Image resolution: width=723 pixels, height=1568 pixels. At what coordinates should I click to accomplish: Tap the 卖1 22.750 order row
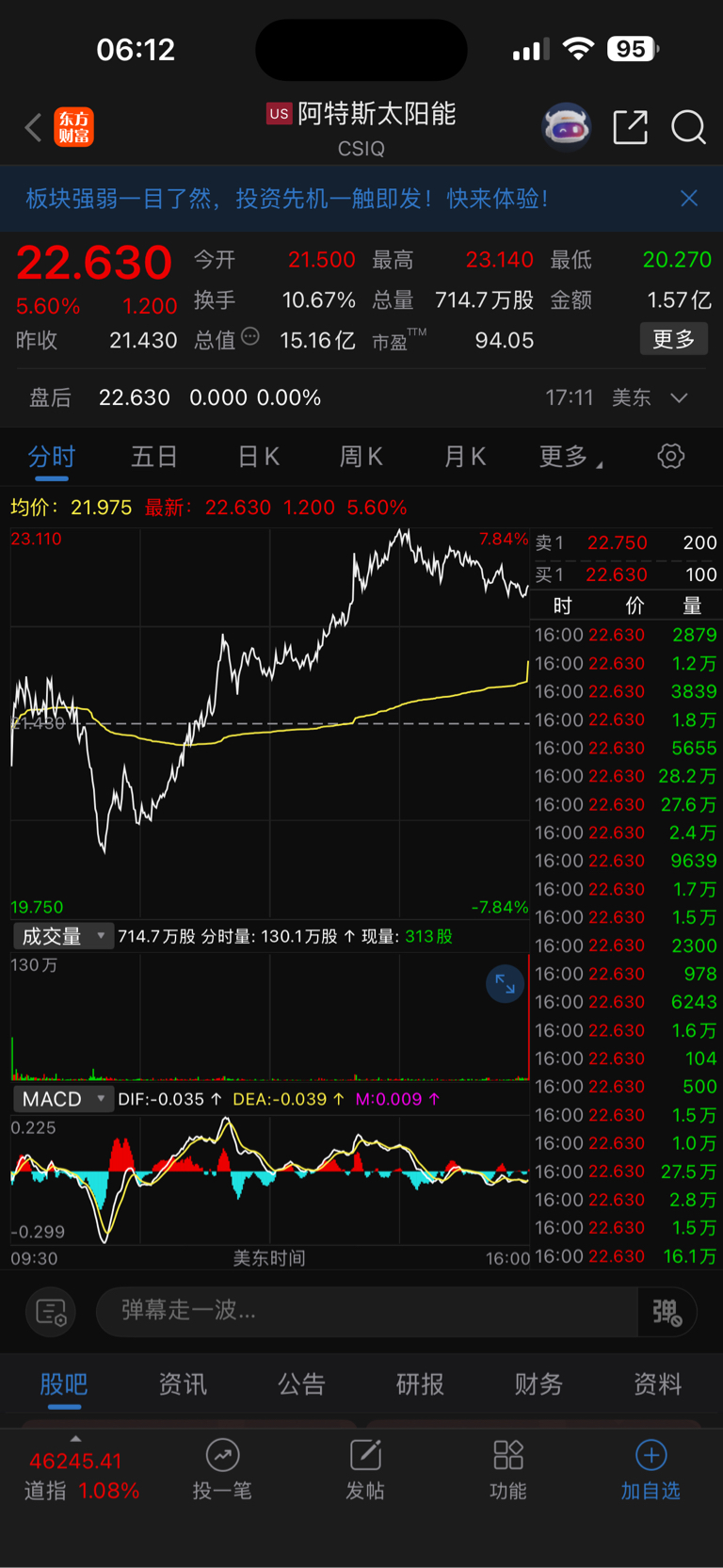626,542
